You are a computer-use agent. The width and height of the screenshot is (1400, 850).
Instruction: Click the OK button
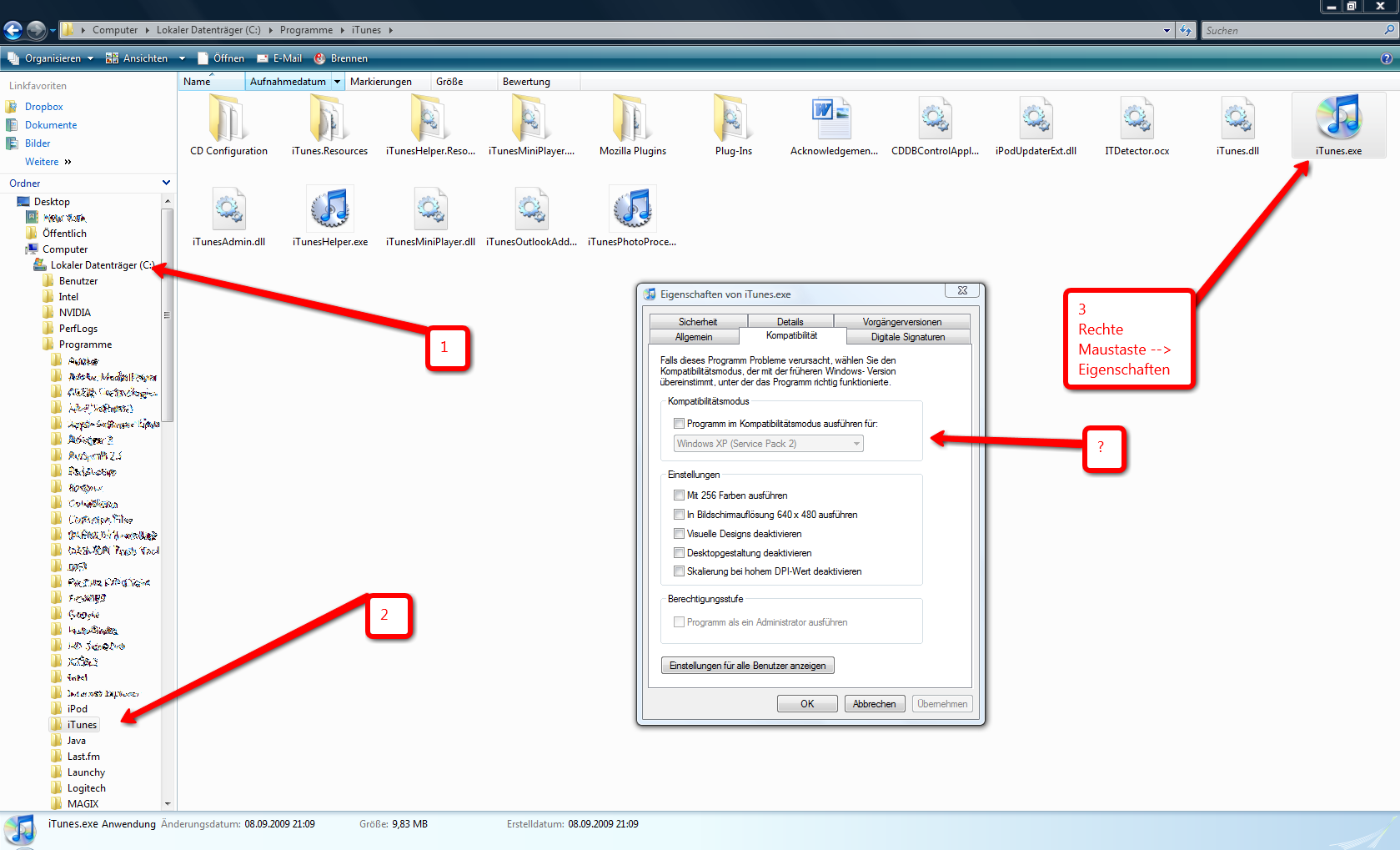[x=807, y=704]
